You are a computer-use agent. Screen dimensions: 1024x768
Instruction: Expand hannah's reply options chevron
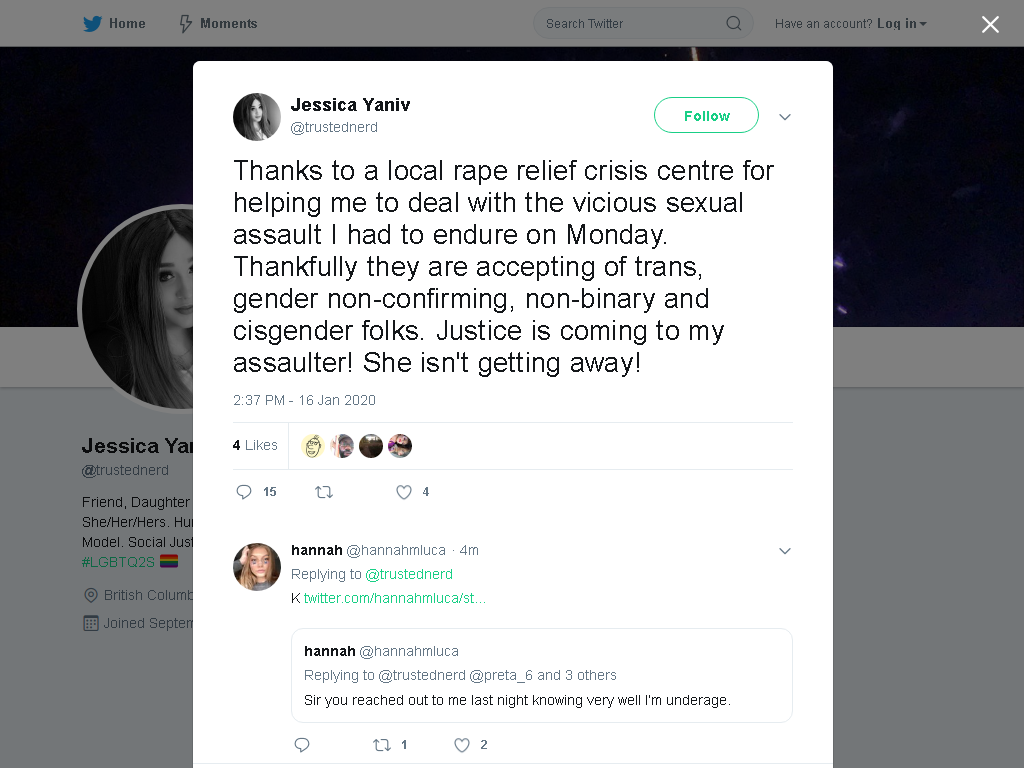[784, 551]
